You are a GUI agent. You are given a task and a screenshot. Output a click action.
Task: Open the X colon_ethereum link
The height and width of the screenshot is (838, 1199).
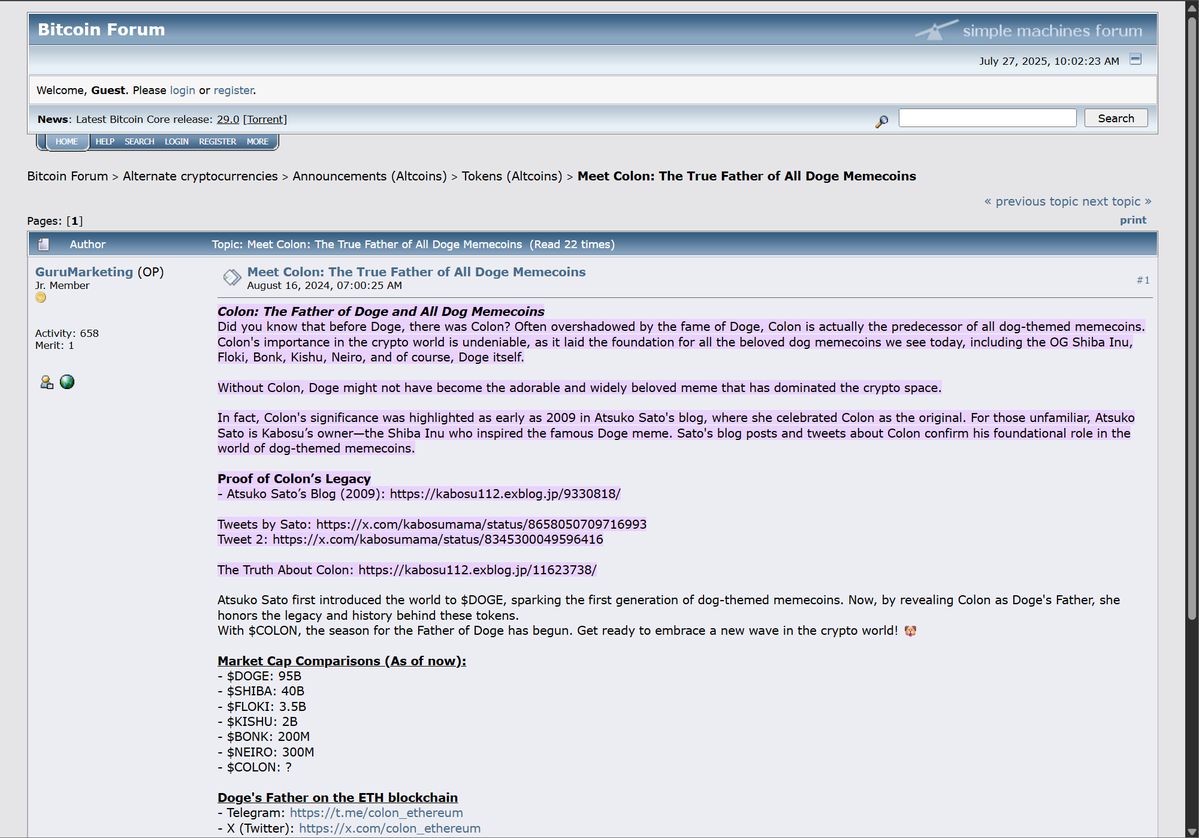coord(390,828)
